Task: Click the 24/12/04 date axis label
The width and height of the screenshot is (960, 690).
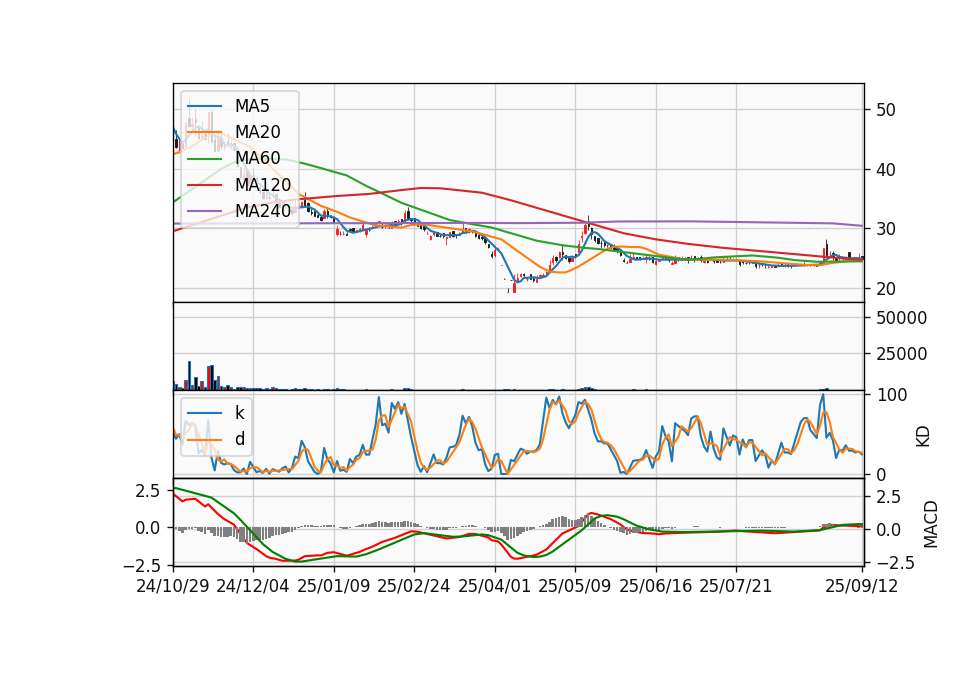Action: tap(253, 586)
